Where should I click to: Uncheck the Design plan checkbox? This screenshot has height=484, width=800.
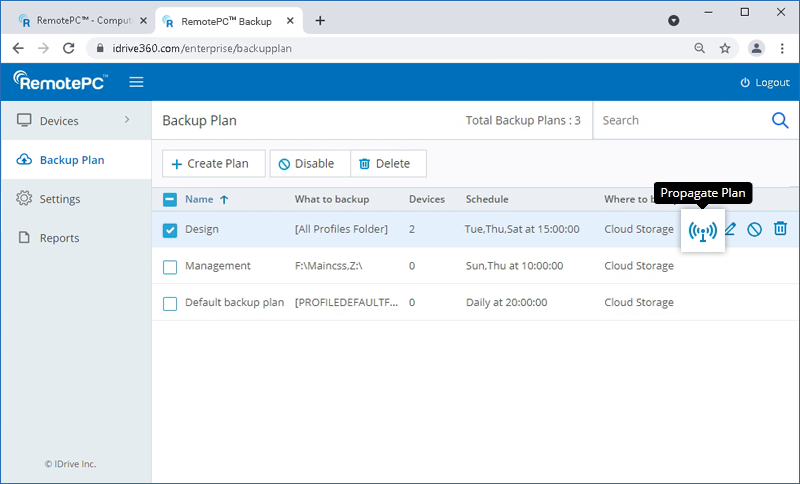[170, 229]
